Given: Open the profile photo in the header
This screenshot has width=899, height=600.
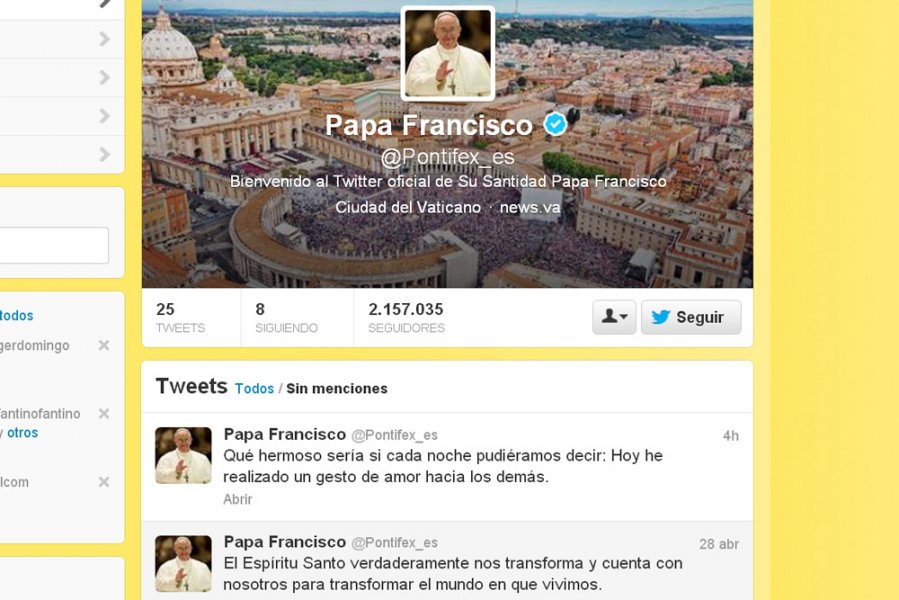Looking at the screenshot, I should click(x=448, y=53).
